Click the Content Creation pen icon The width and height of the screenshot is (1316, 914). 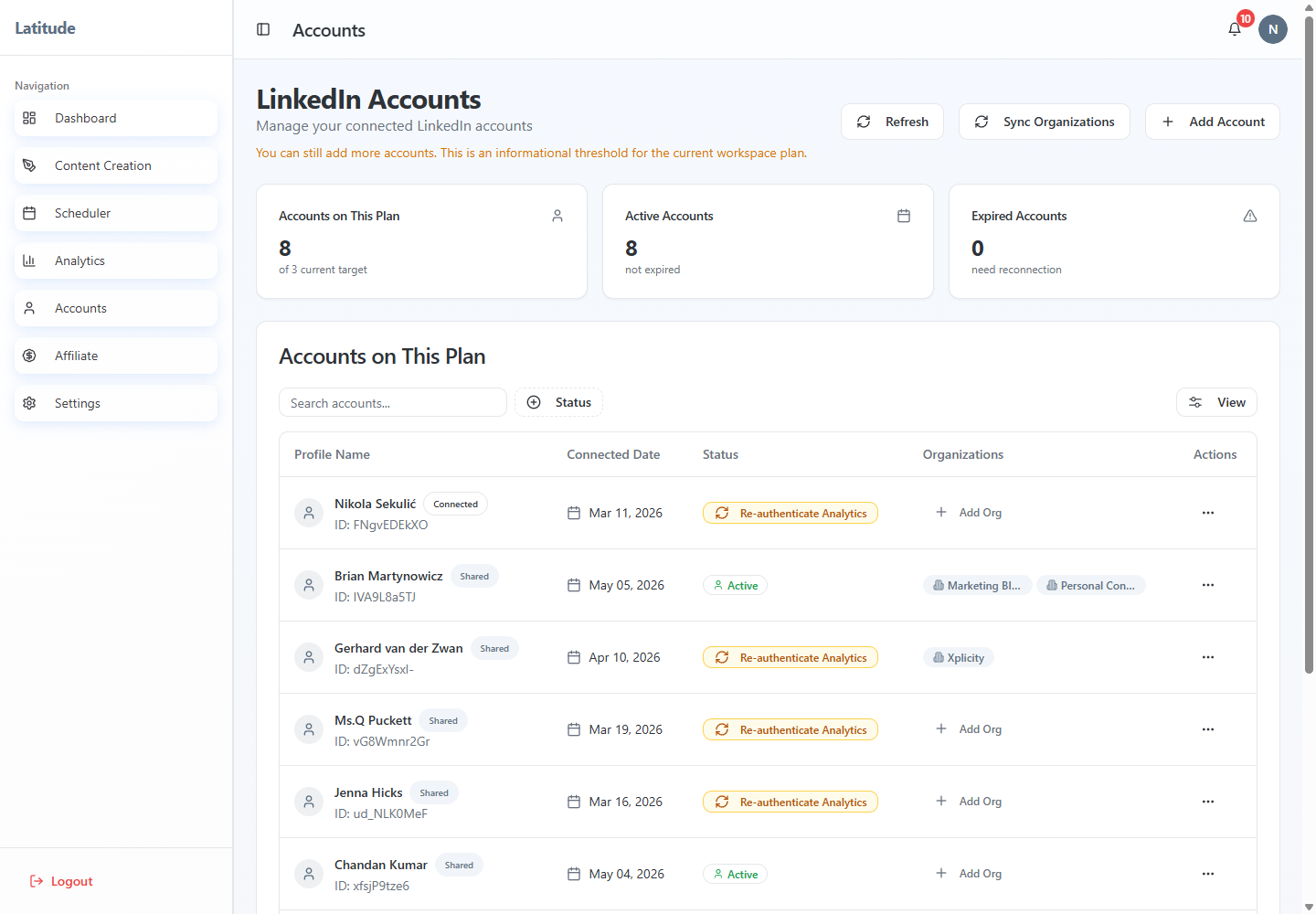pos(29,165)
